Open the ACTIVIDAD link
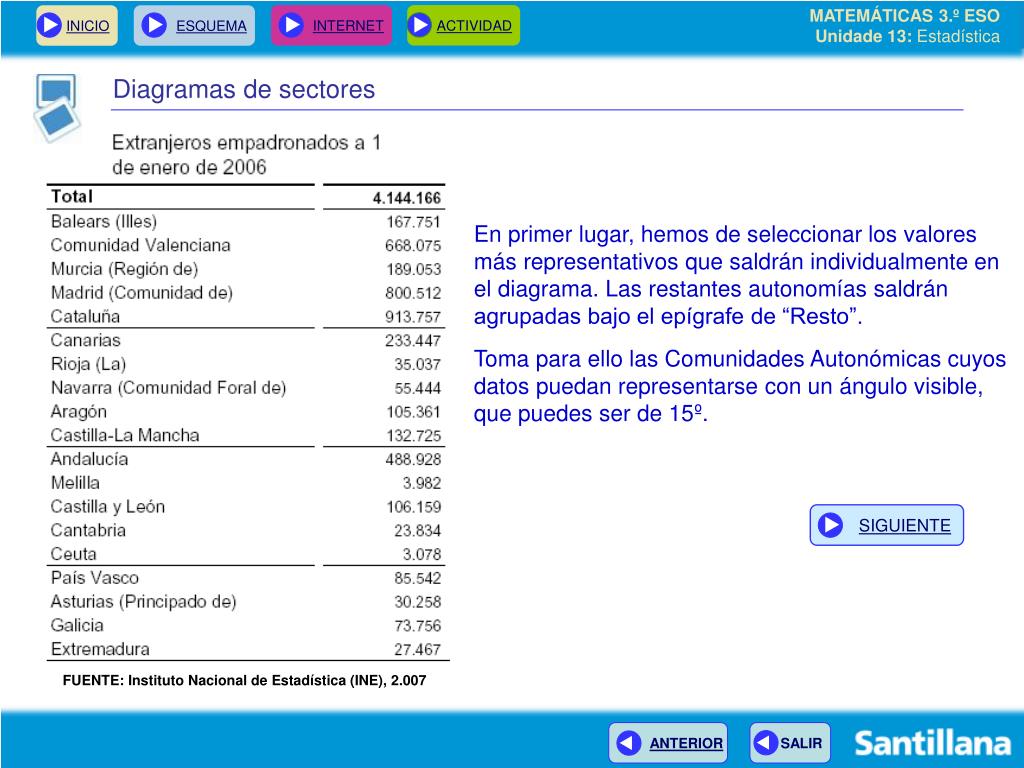Image resolution: width=1024 pixels, height=768 pixels. [474, 25]
